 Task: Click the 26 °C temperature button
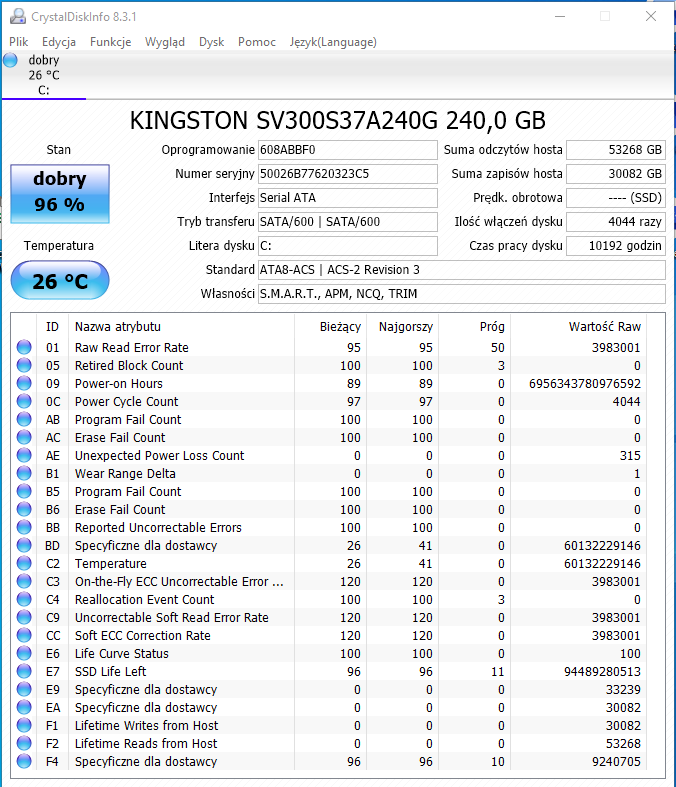pyautogui.click(x=60, y=280)
